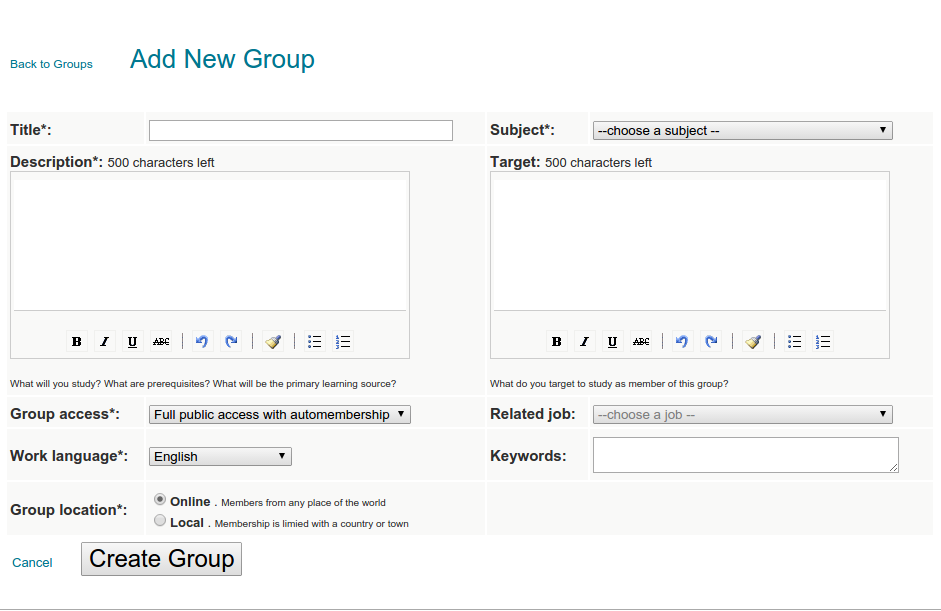
Task: Click the Cancel link
Action: (32, 563)
